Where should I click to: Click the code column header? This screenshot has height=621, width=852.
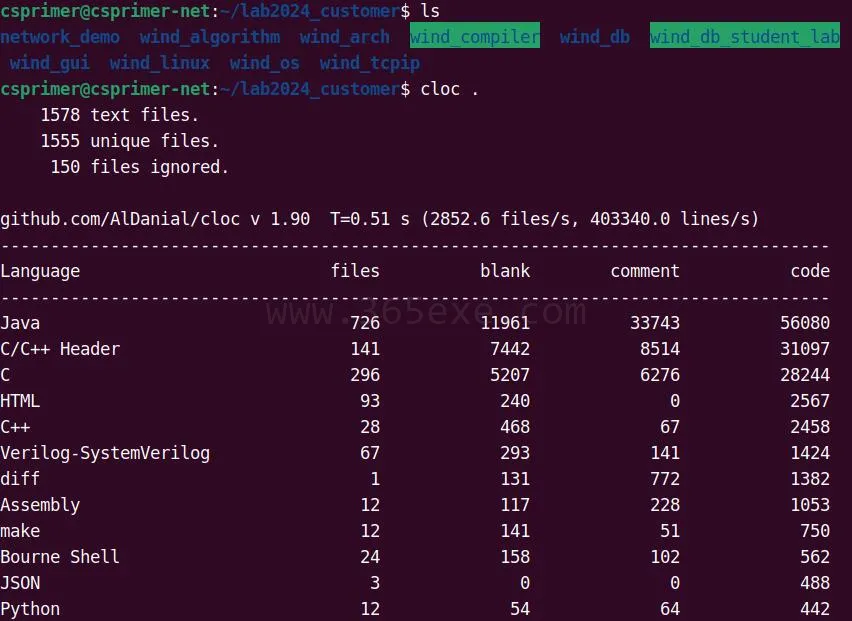pos(810,271)
